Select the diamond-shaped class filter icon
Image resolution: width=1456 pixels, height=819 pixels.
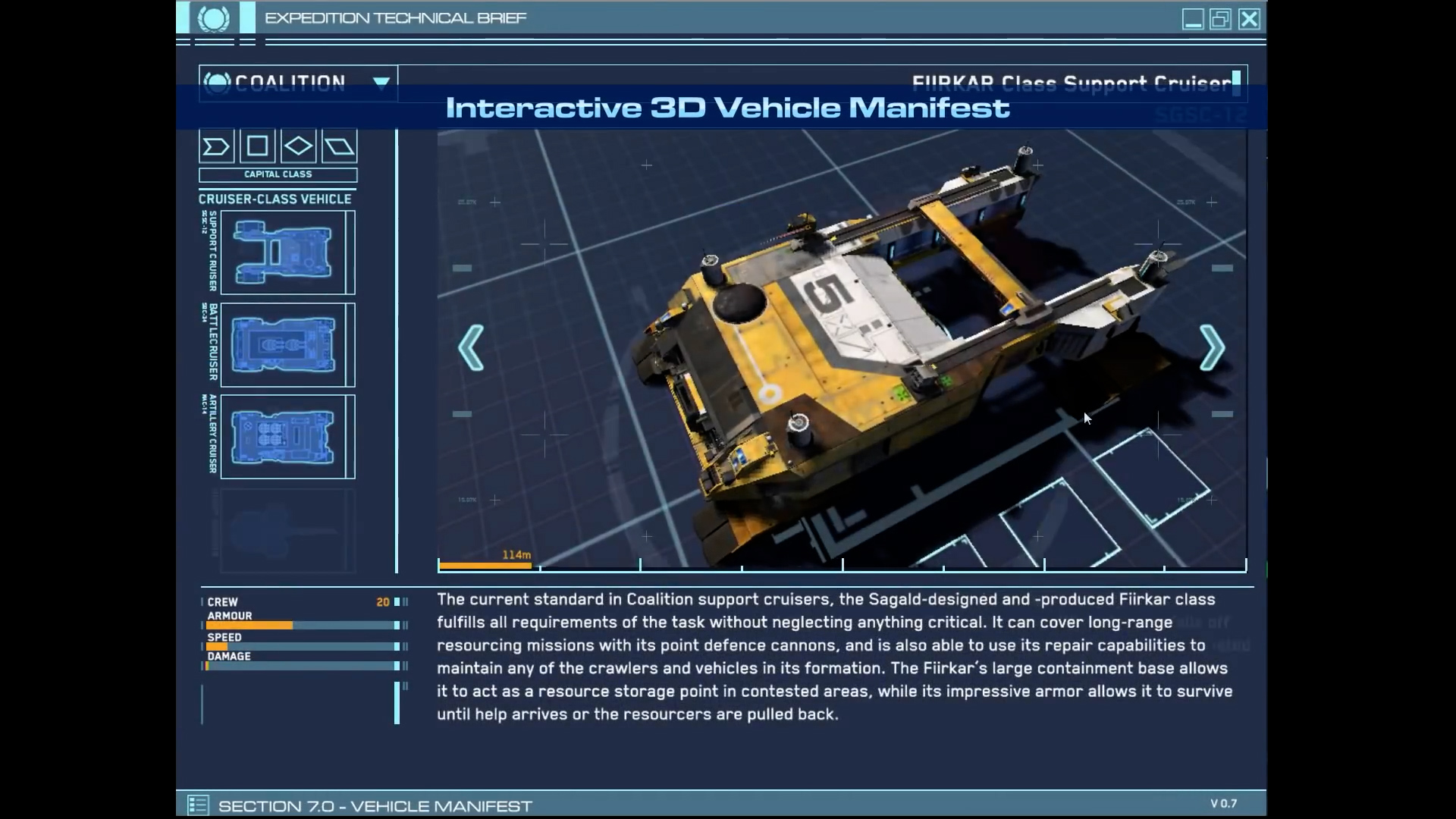pos(298,146)
